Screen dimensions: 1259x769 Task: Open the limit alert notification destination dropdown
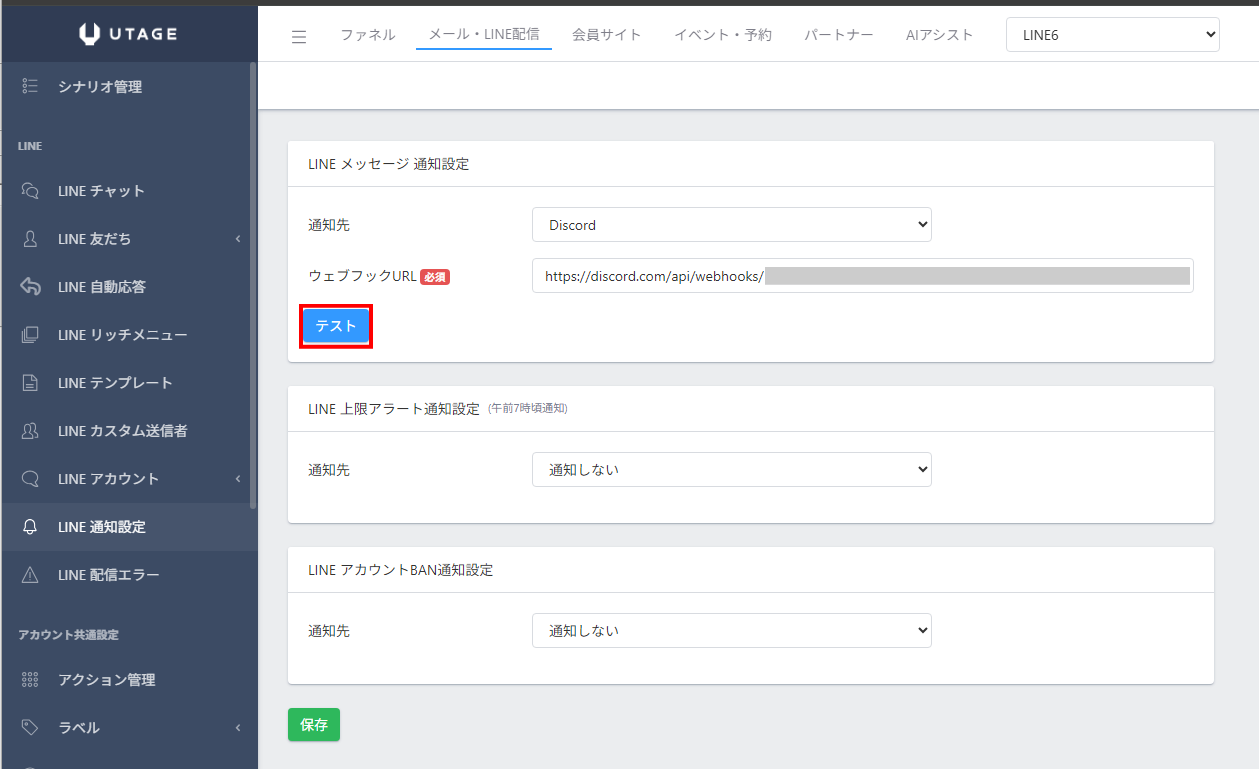[731, 469]
